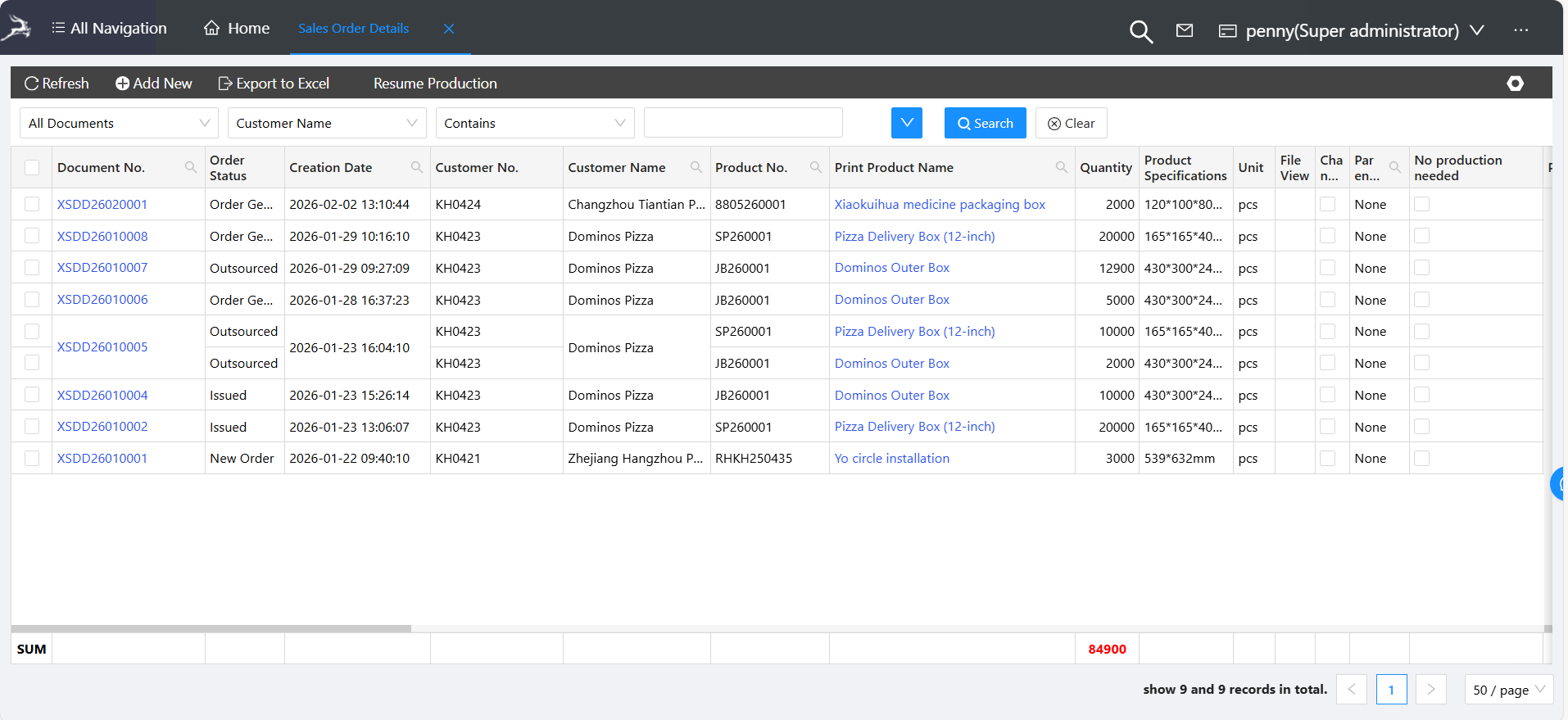
Task: Click Customer Name column search icon
Action: (x=696, y=167)
